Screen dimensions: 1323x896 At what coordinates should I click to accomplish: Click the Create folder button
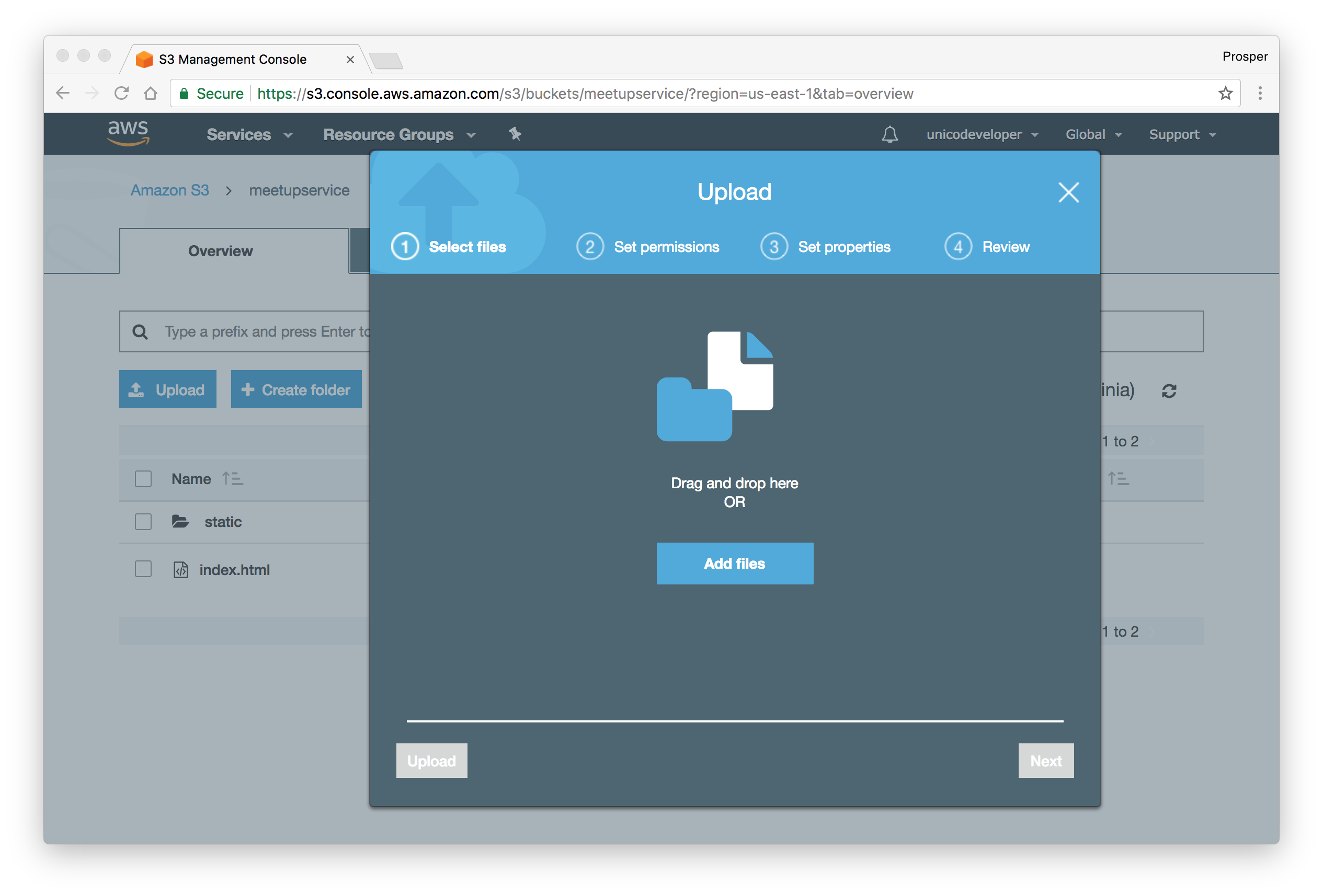[x=296, y=389]
